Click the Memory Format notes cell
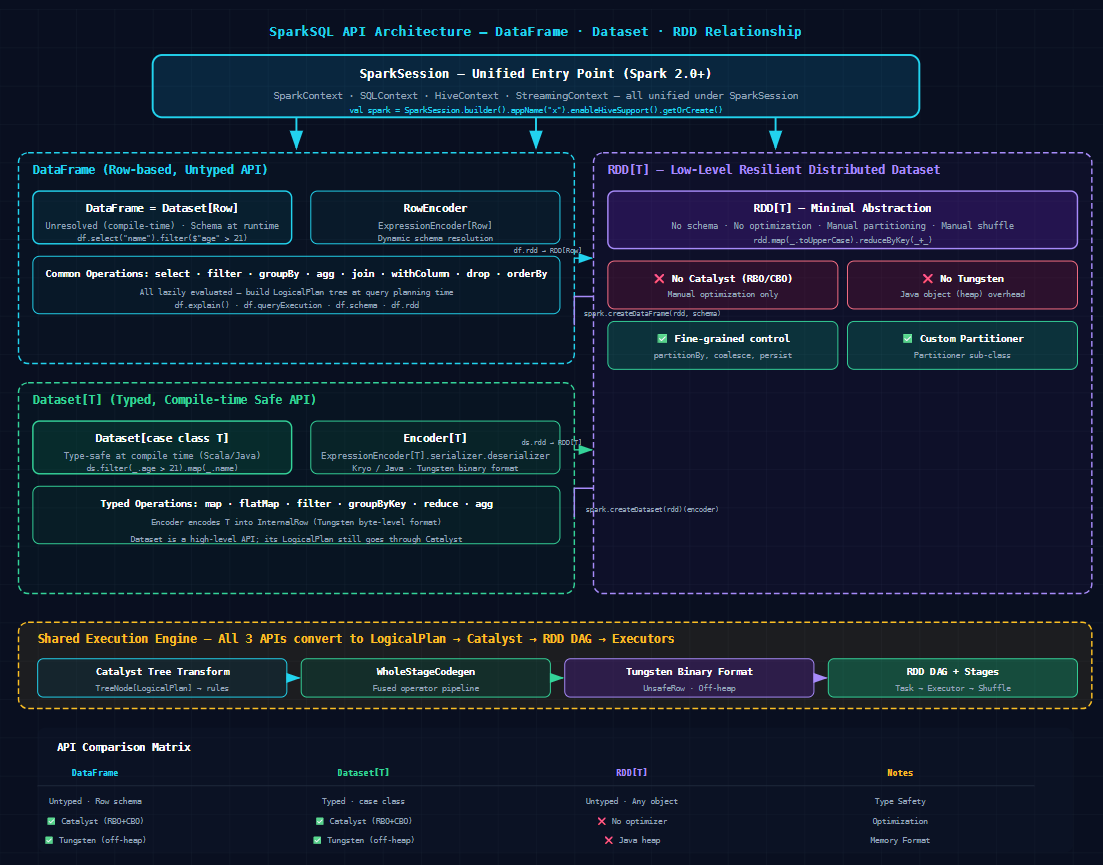 [900, 840]
